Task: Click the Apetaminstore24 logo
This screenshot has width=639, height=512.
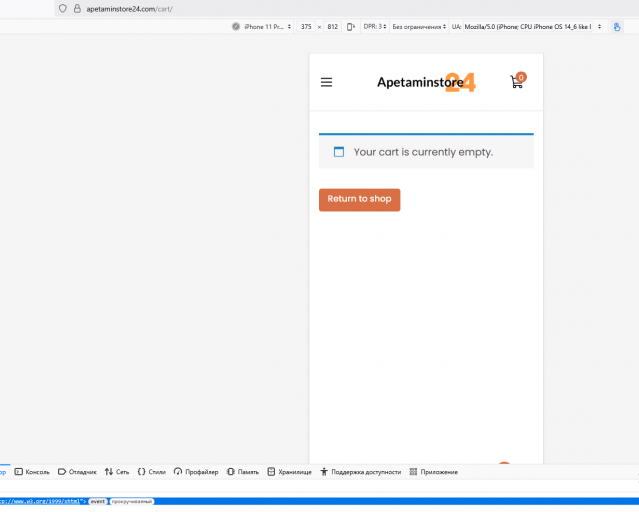Action: (x=426, y=83)
